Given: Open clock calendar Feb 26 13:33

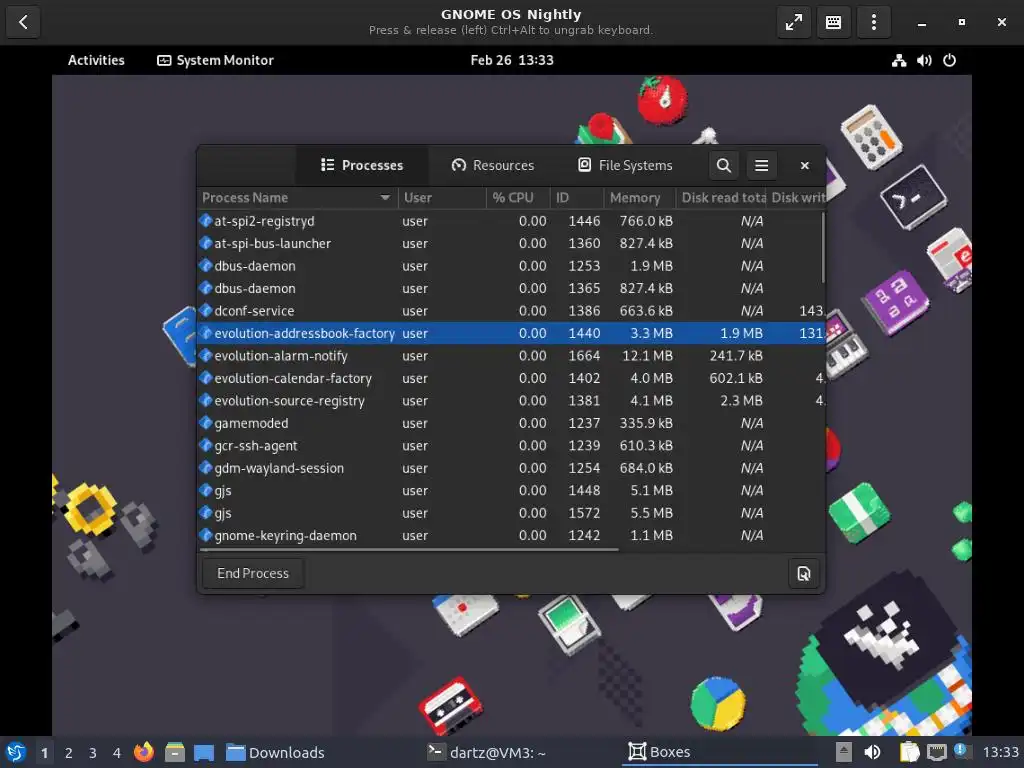Looking at the screenshot, I should point(512,60).
